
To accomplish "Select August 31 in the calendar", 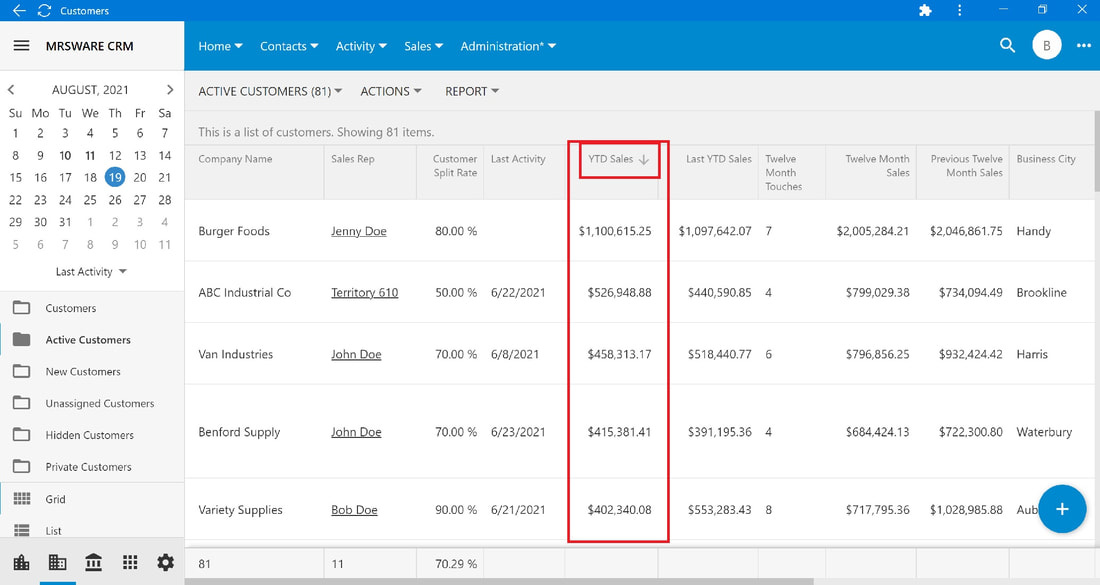I will coord(65,222).
